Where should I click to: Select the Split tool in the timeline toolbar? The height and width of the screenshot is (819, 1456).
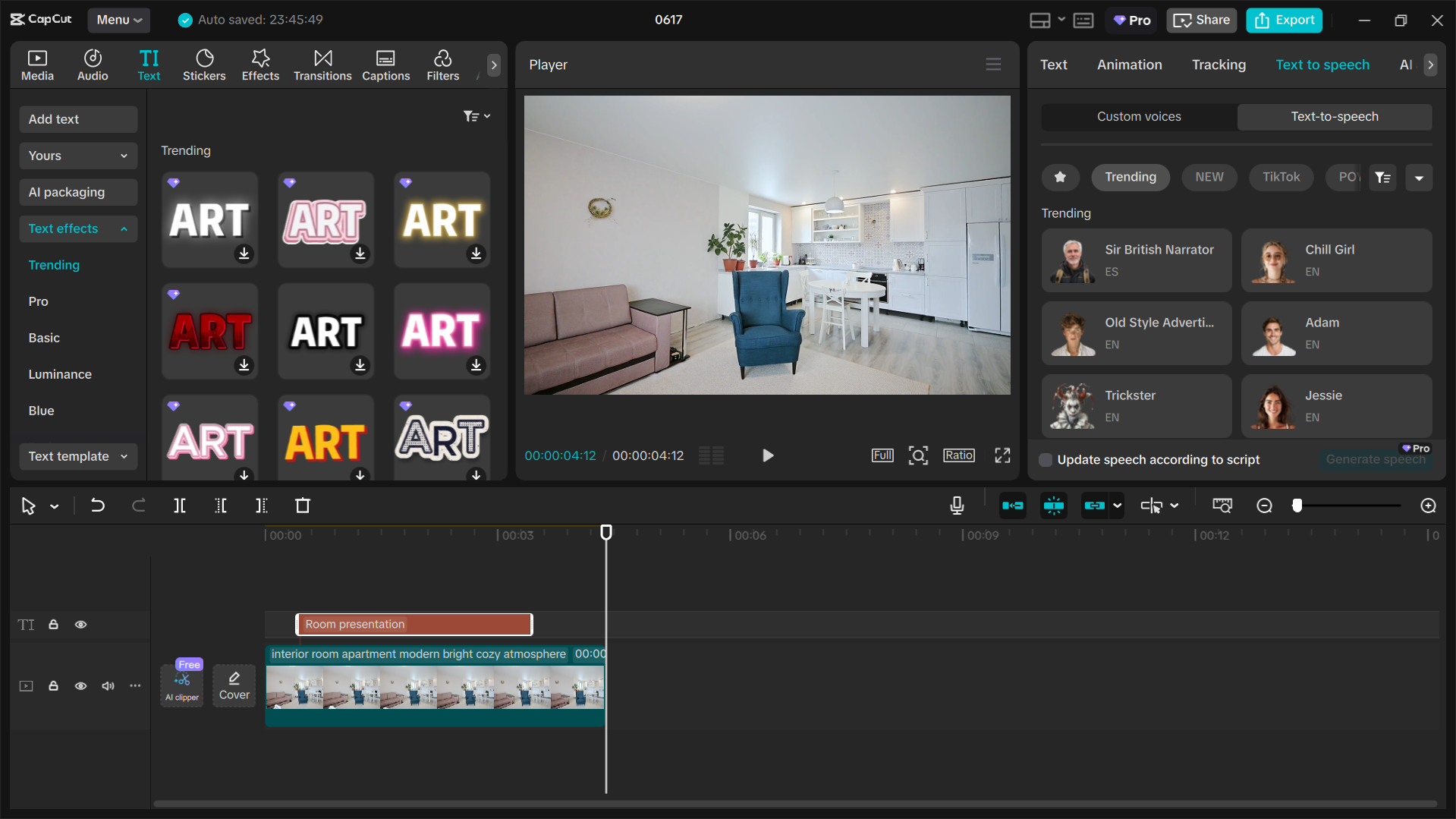pos(180,506)
